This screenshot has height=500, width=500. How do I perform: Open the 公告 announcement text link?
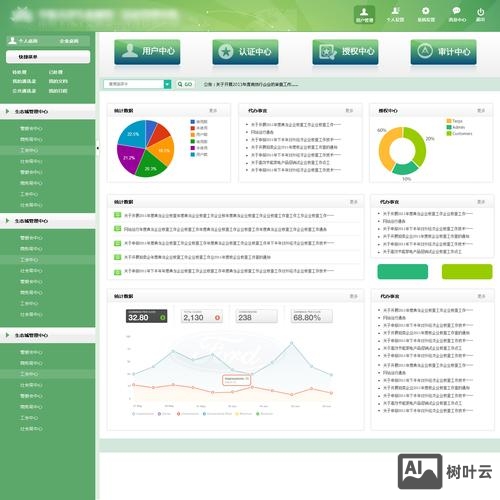click(251, 85)
